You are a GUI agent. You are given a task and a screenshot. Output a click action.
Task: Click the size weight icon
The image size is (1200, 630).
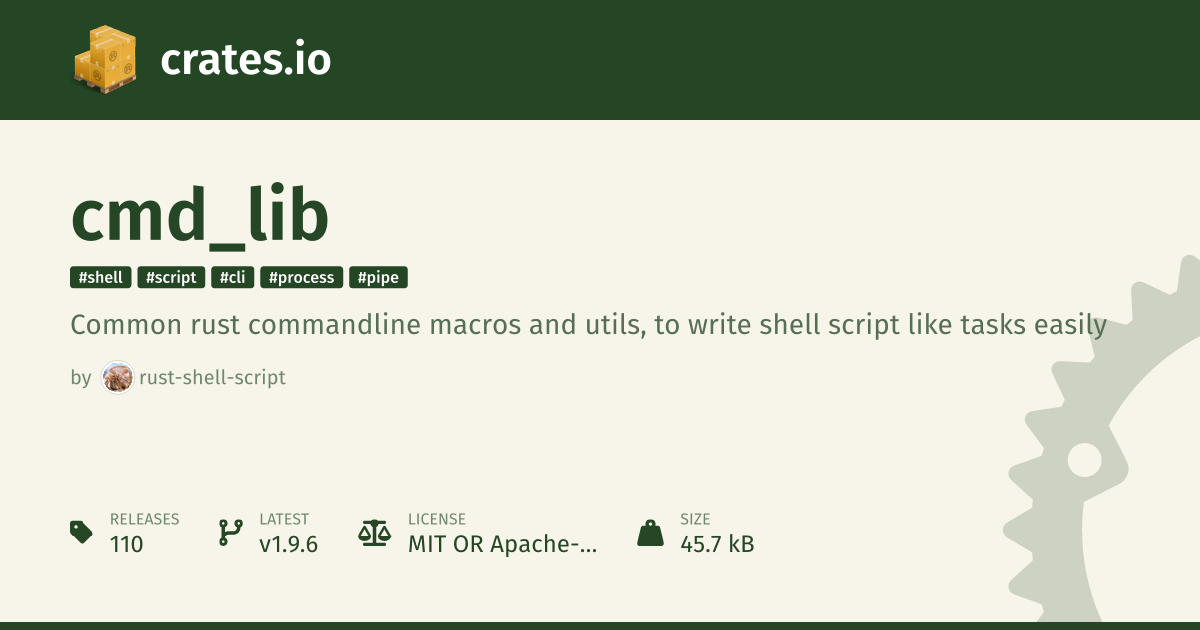click(650, 532)
